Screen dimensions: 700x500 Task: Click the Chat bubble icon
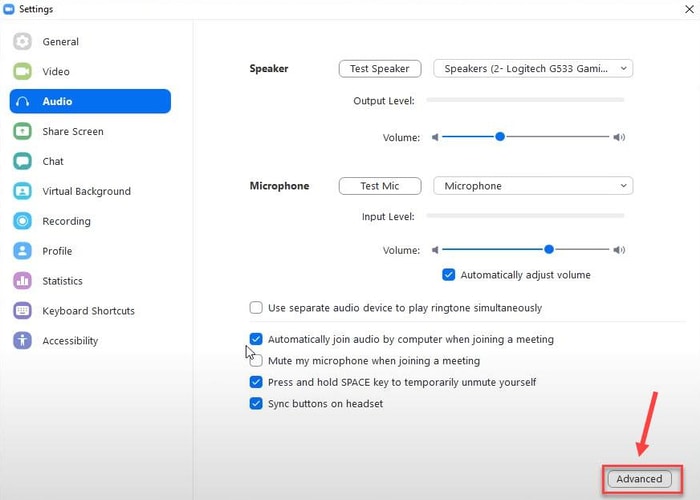click(x=22, y=161)
